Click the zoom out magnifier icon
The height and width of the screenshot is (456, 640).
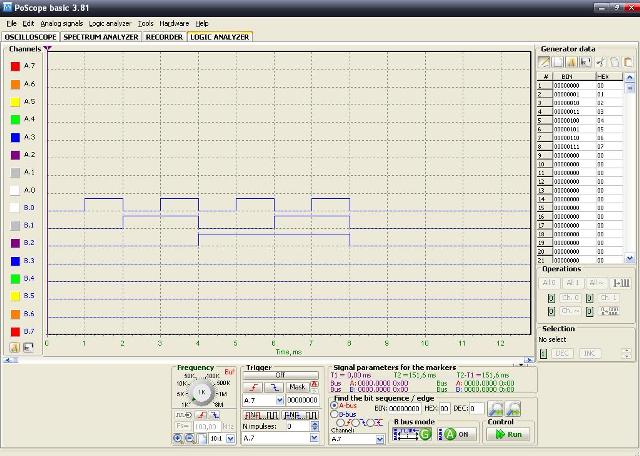[190, 438]
